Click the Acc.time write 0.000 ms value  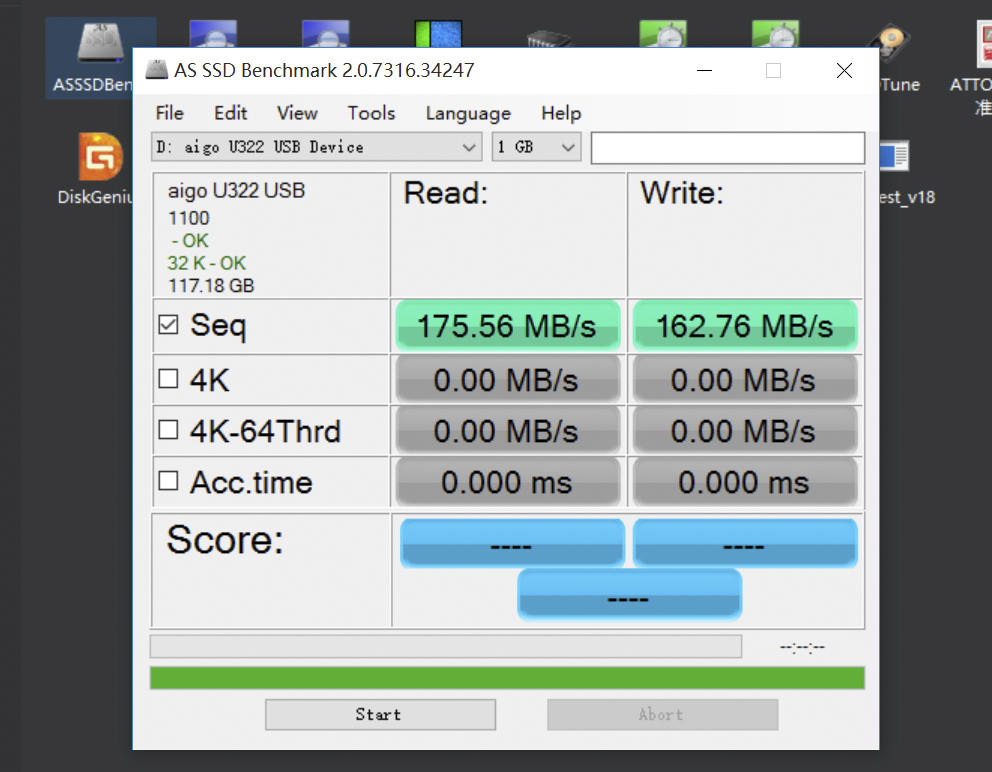[745, 482]
